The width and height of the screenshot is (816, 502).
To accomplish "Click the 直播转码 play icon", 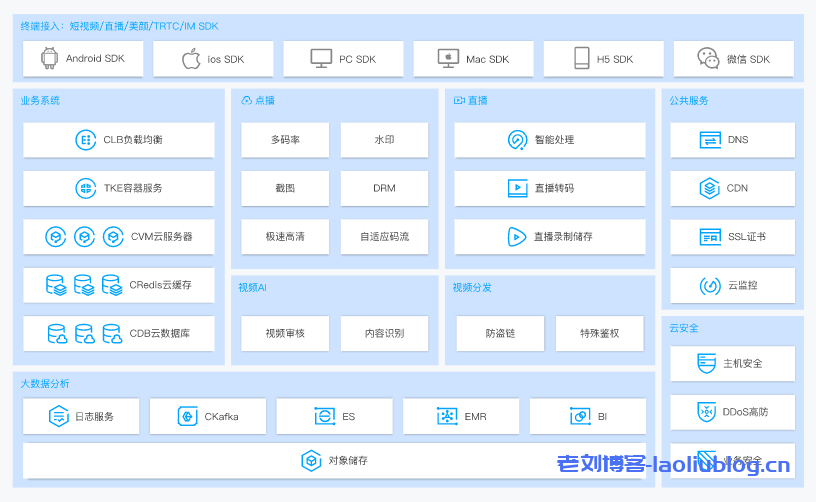I will coord(517,188).
